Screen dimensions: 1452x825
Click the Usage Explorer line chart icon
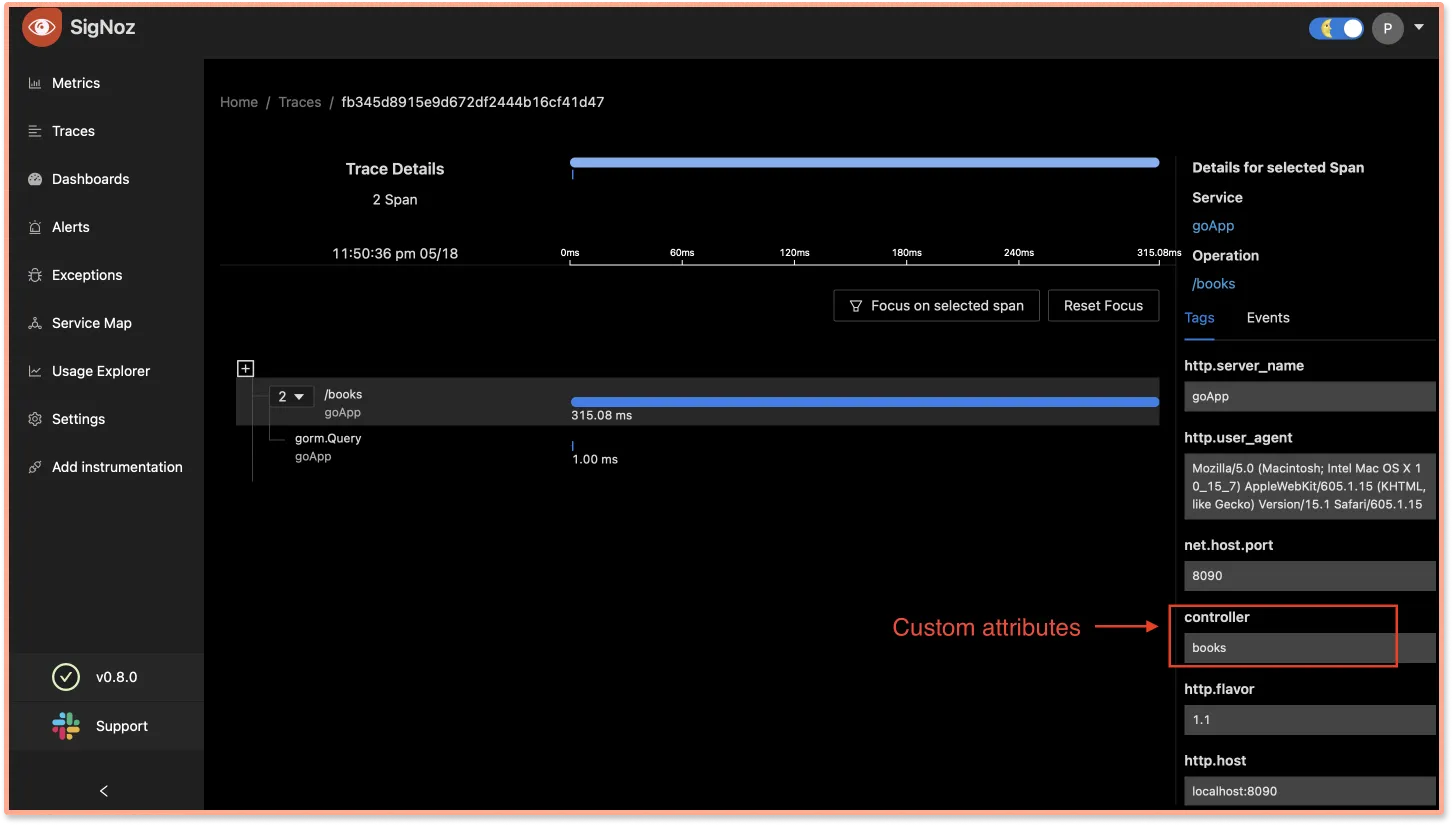pos(35,371)
